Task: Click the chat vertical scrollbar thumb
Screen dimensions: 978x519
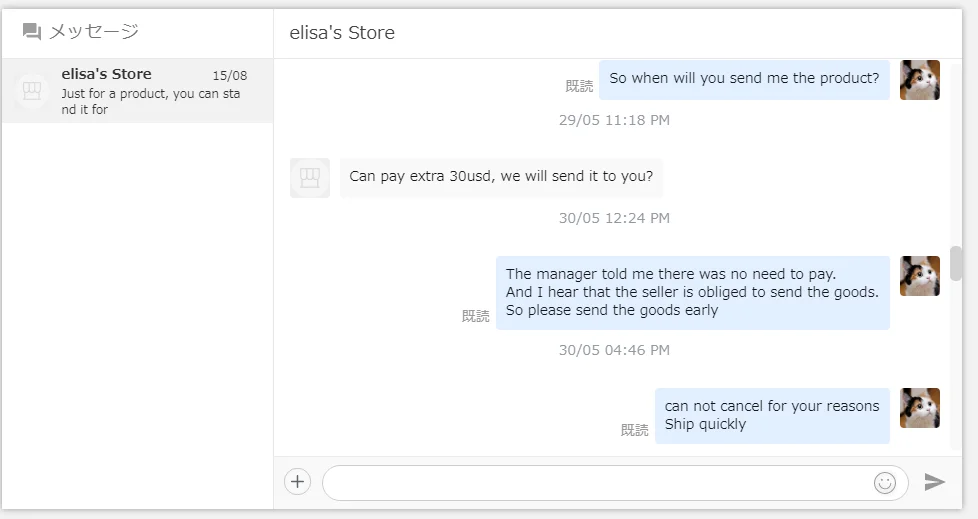Action: tap(956, 263)
